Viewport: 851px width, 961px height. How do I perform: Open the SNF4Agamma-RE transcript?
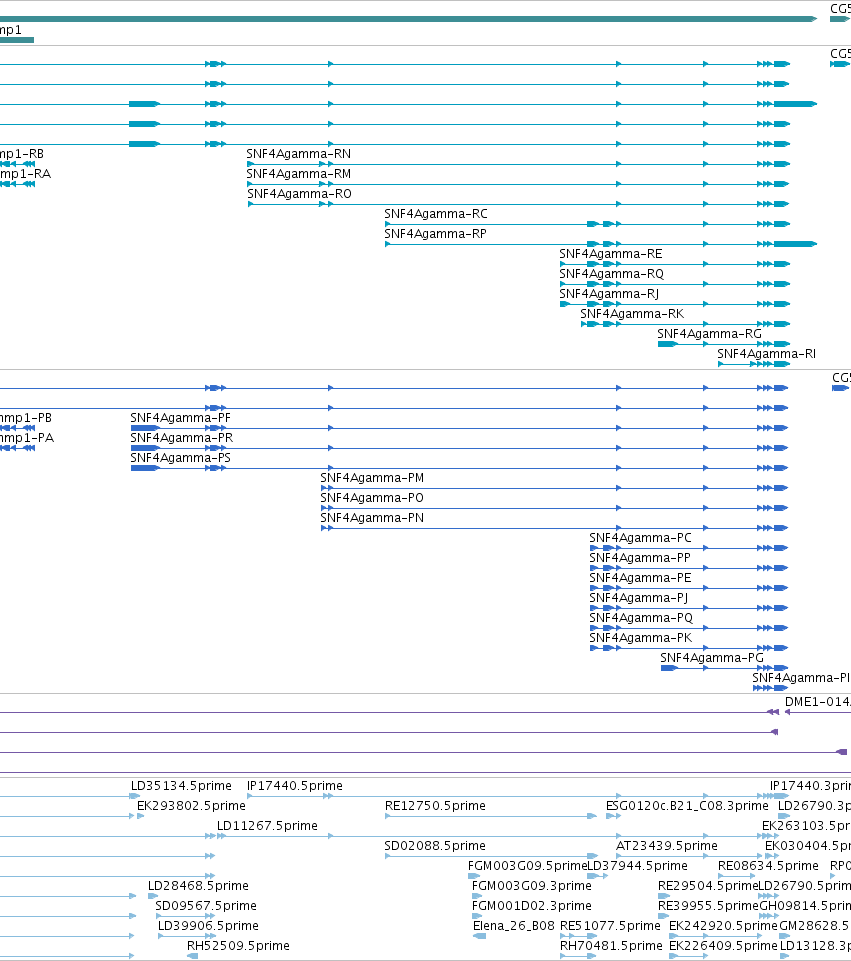pyautogui.click(x=610, y=254)
